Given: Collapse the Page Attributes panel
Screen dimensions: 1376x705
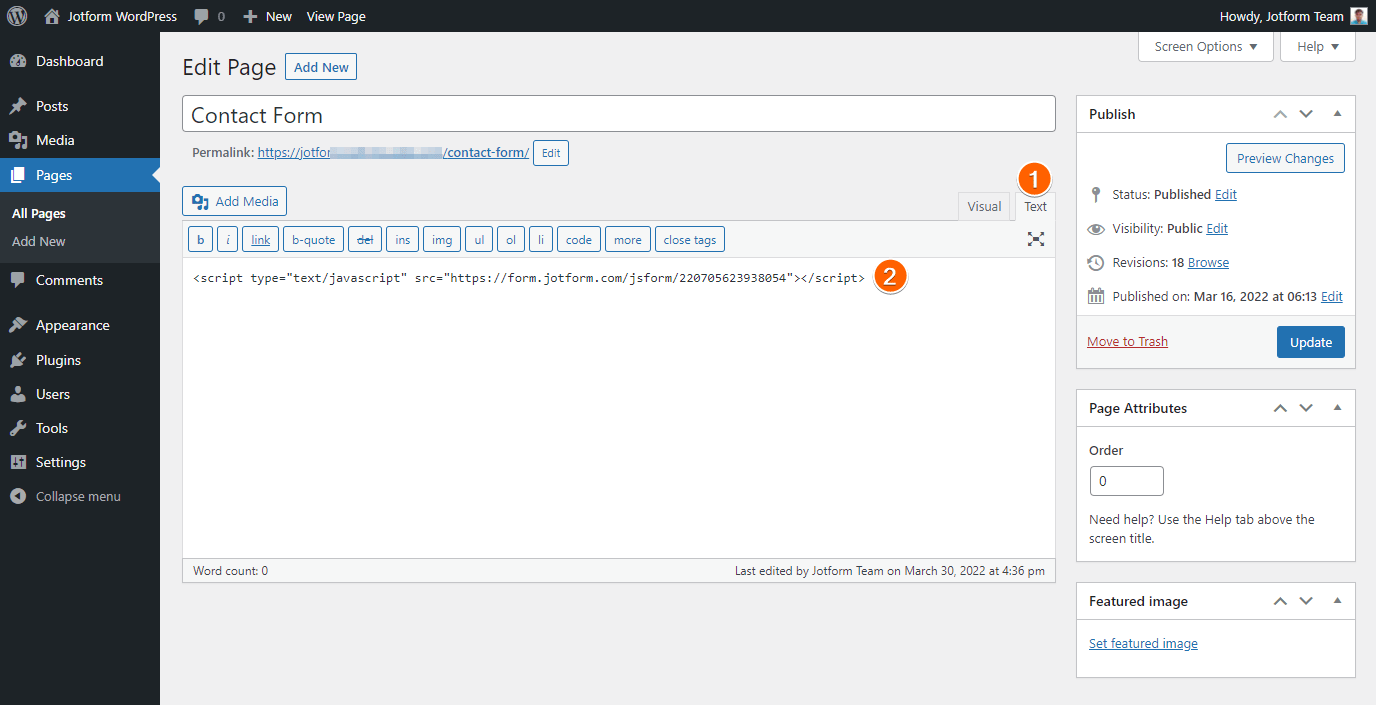Looking at the screenshot, I should (x=1337, y=408).
